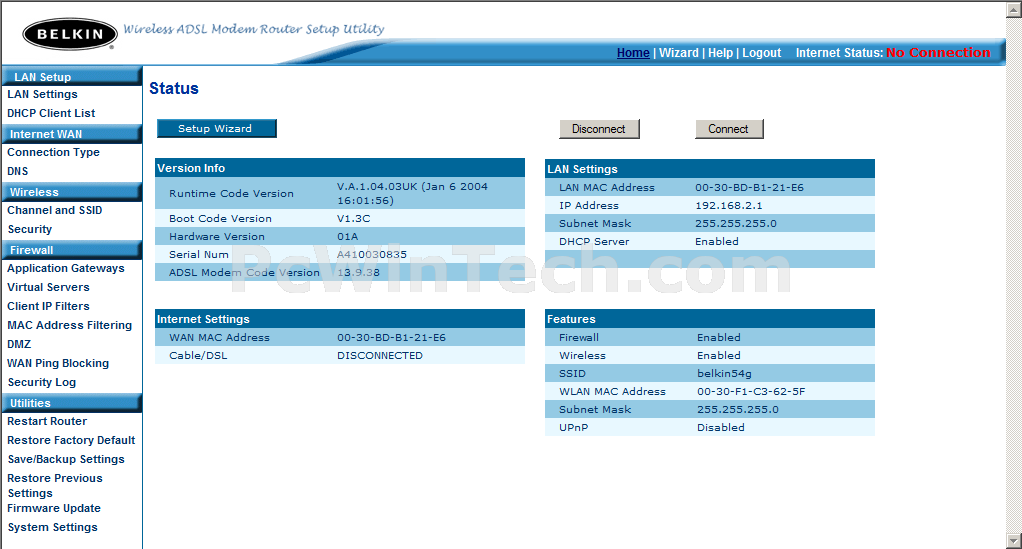The width and height of the screenshot is (1022, 549).
Task: Select SSID value belkin54g
Action: pos(724,374)
